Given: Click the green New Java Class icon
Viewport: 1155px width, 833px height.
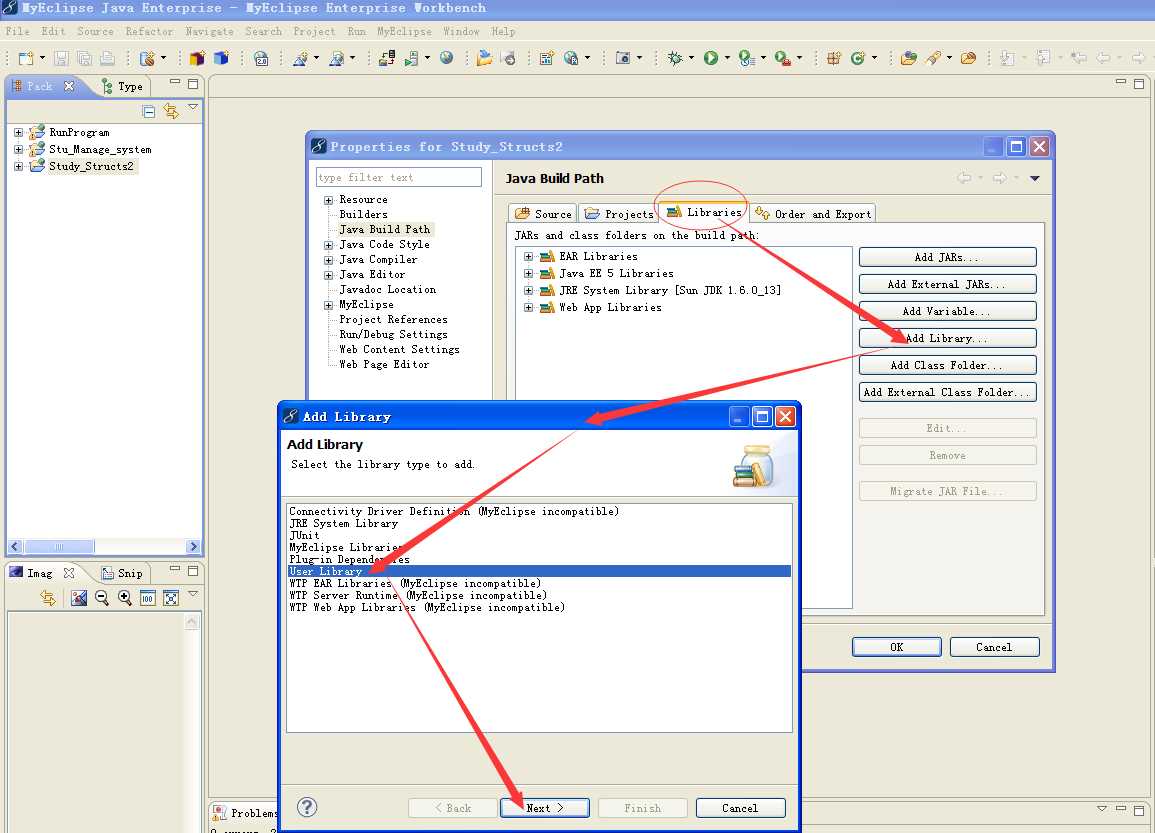Looking at the screenshot, I should tap(857, 58).
